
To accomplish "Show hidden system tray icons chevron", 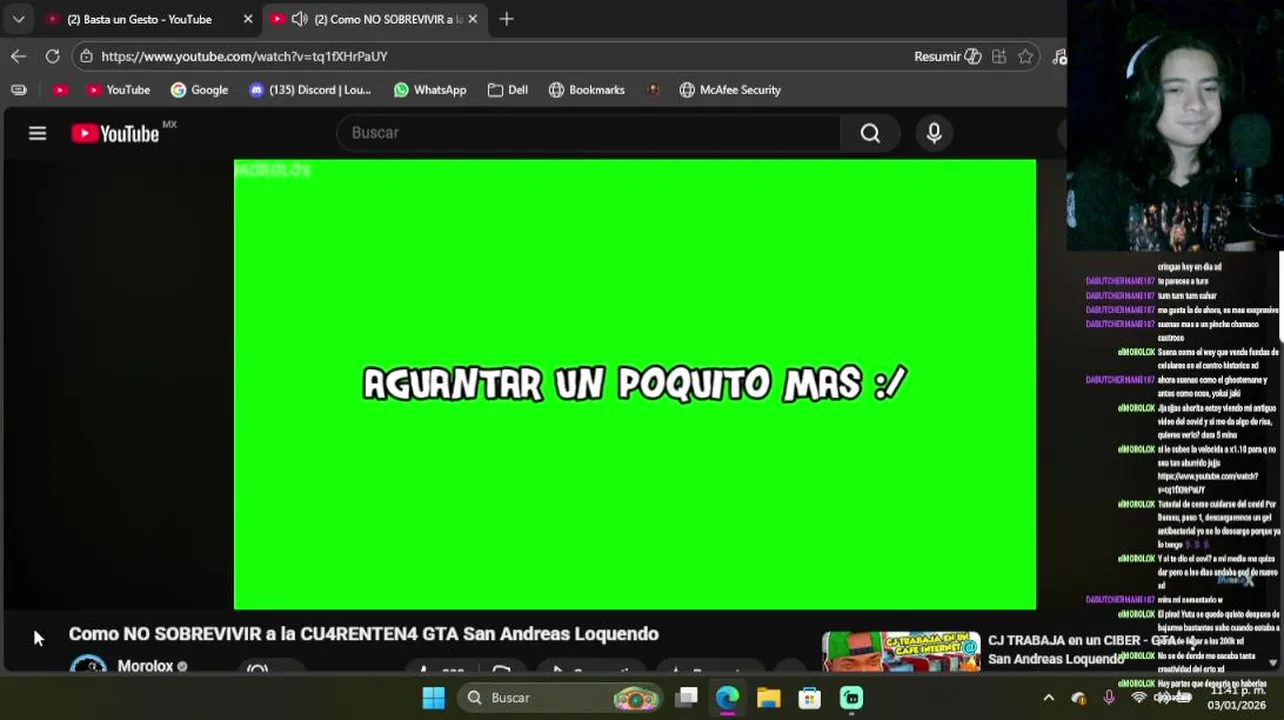I will tap(1048, 697).
